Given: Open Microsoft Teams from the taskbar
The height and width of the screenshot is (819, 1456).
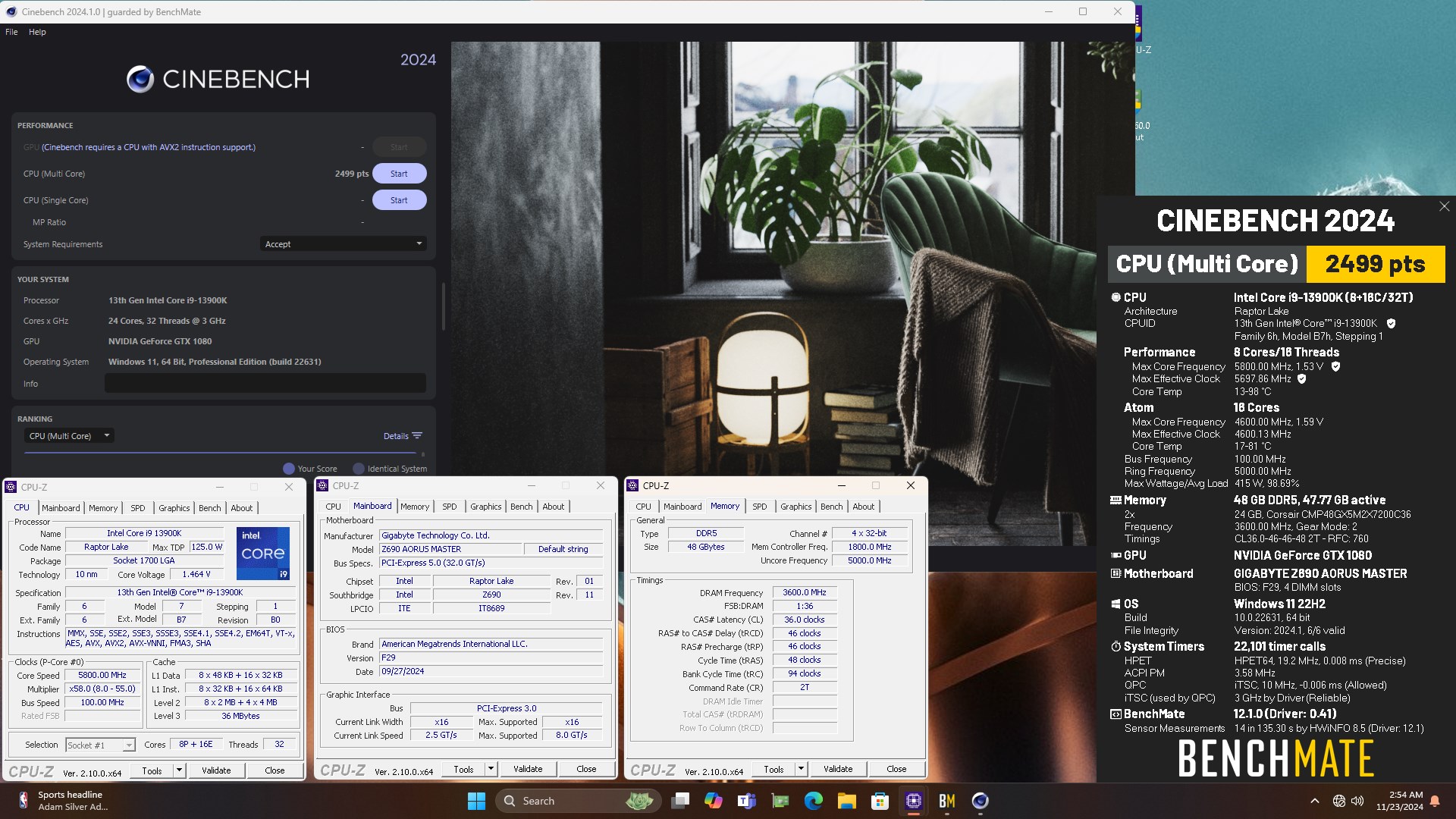Looking at the screenshot, I should [x=747, y=801].
